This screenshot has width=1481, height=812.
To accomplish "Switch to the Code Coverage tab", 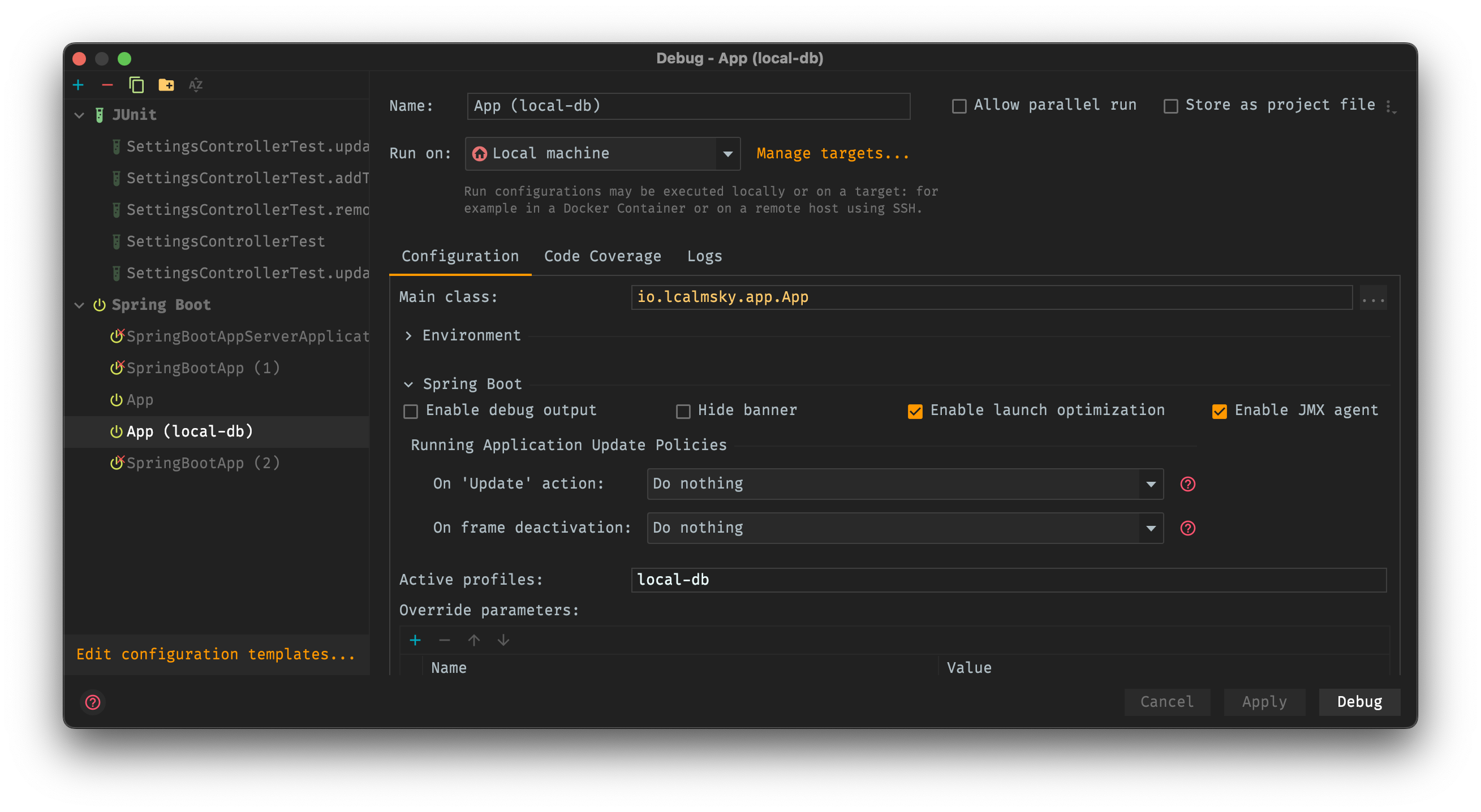I will (602, 256).
